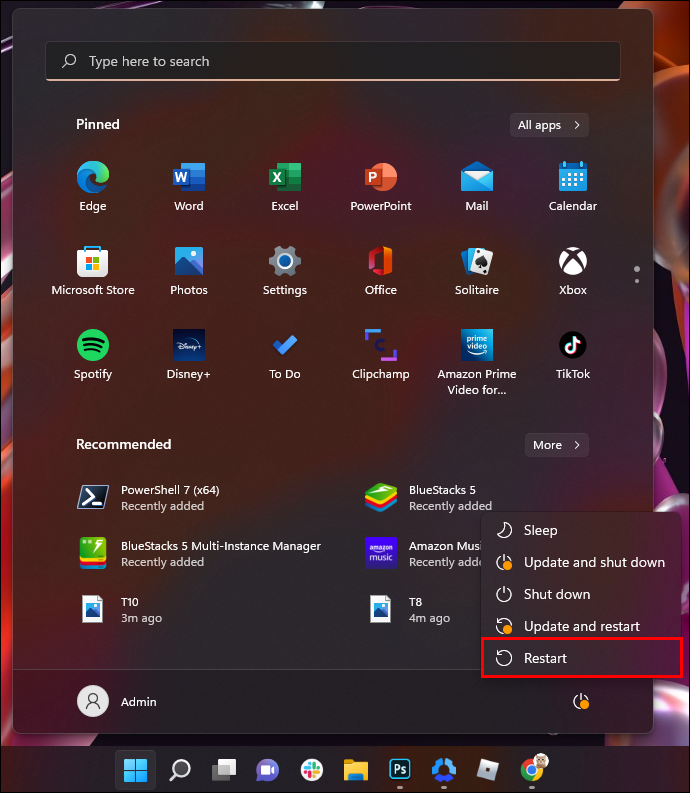Screen dimensions: 690x793
Task: Expand More recommended items
Action: pyautogui.click(x=556, y=445)
